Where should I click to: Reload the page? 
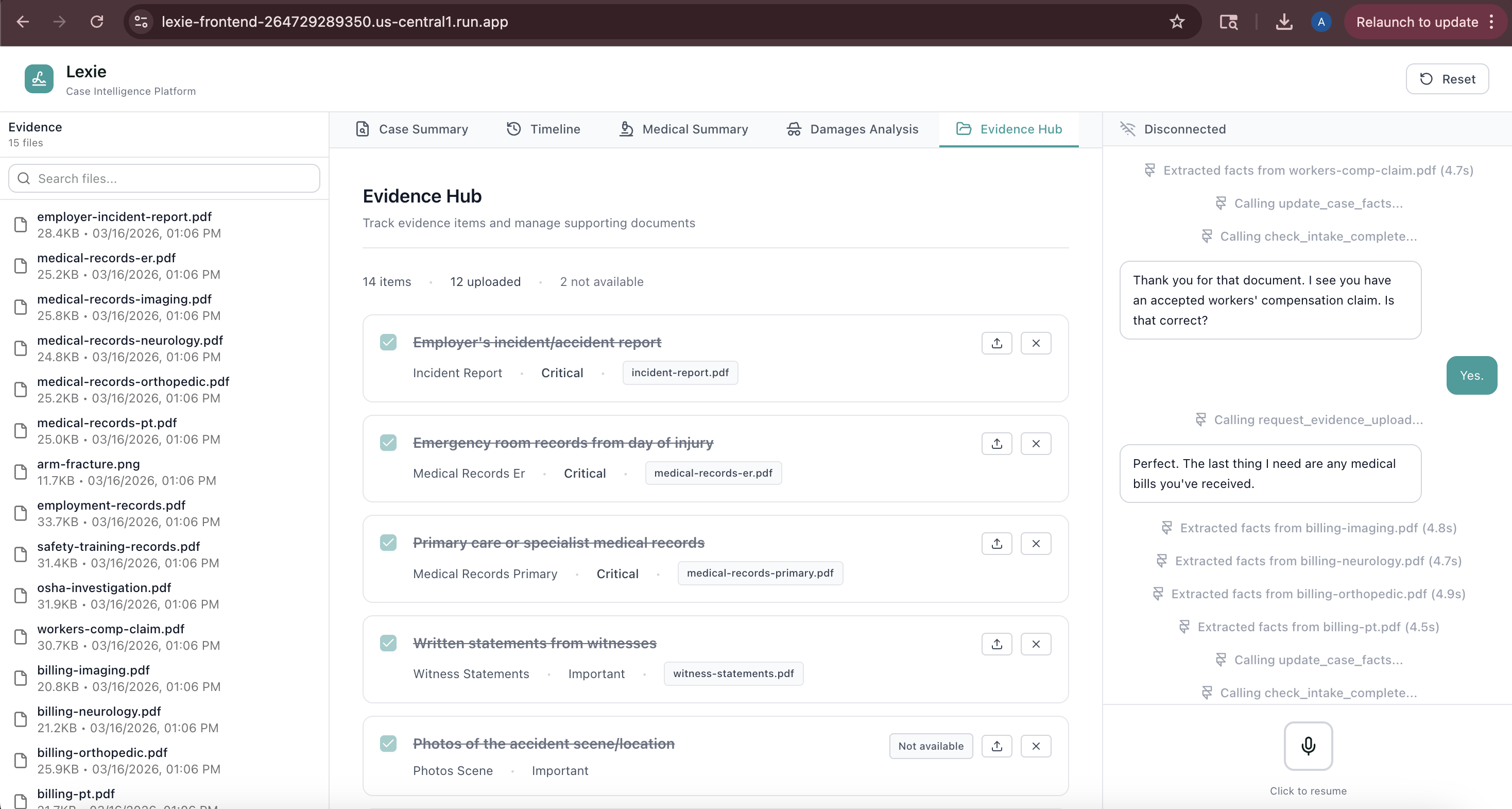(x=97, y=22)
